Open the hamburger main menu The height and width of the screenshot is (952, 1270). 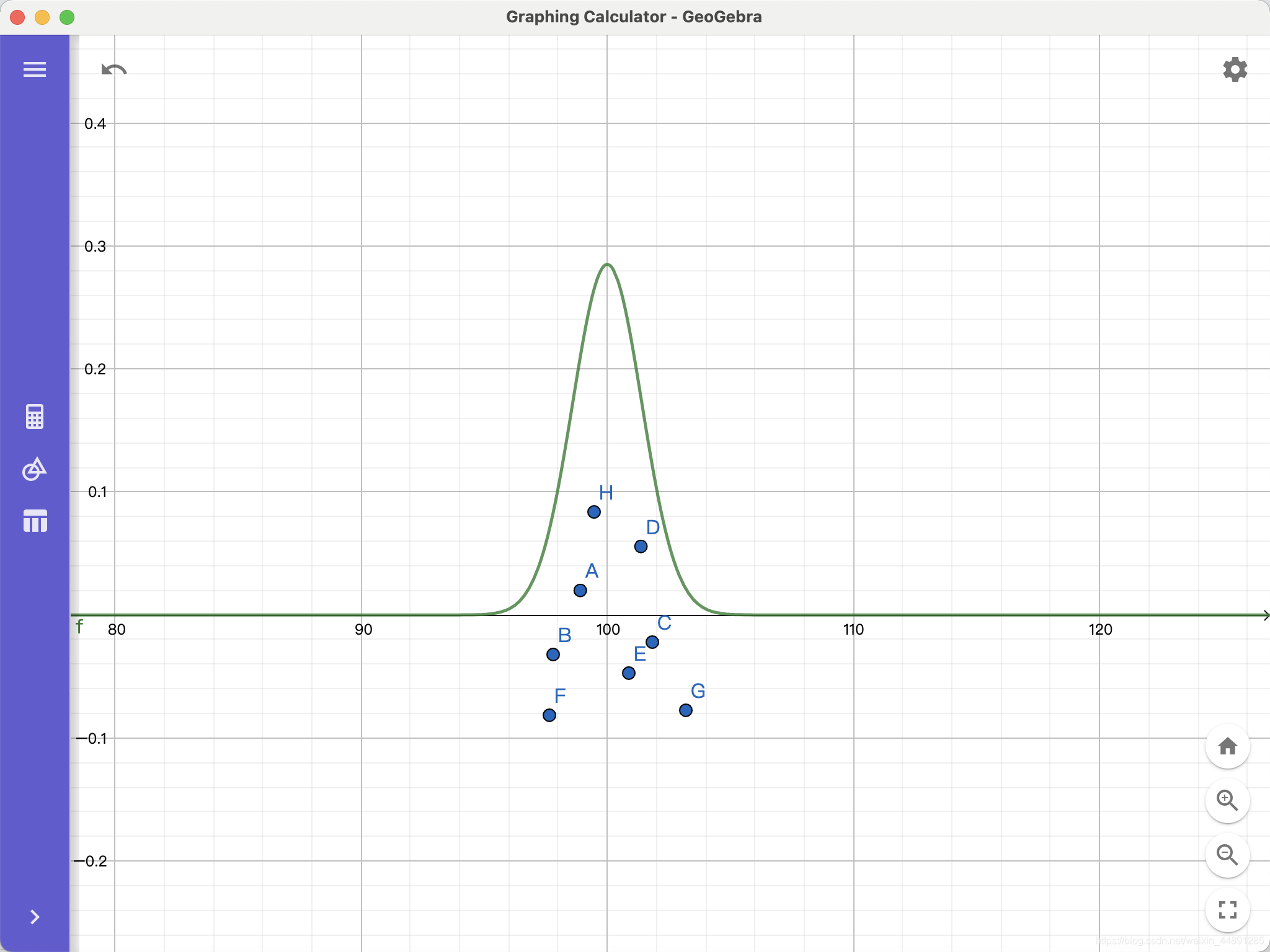[x=35, y=69]
